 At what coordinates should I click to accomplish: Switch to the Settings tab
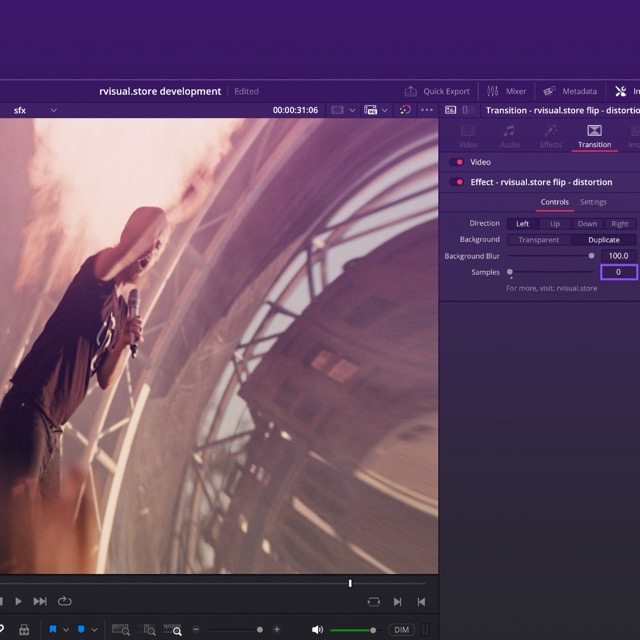[x=593, y=202]
